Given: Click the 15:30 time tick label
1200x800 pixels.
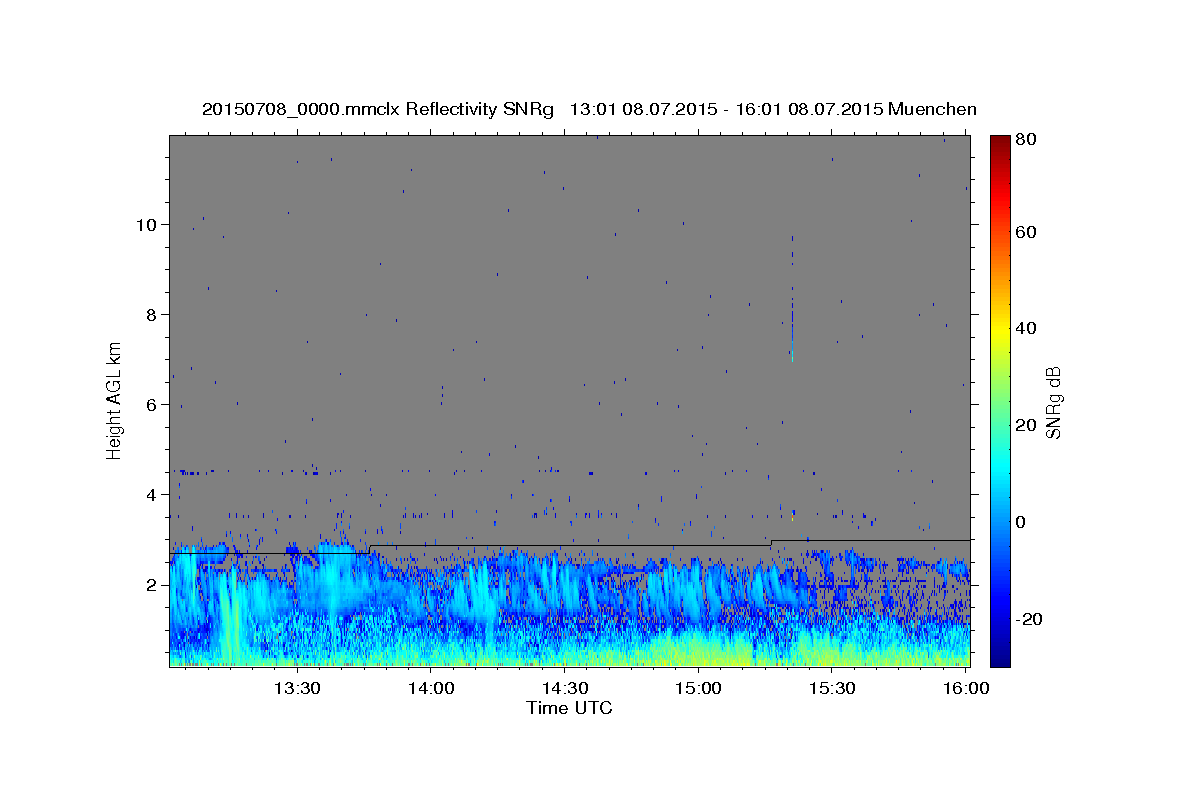Looking at the screenshot, I should [831, 689].
